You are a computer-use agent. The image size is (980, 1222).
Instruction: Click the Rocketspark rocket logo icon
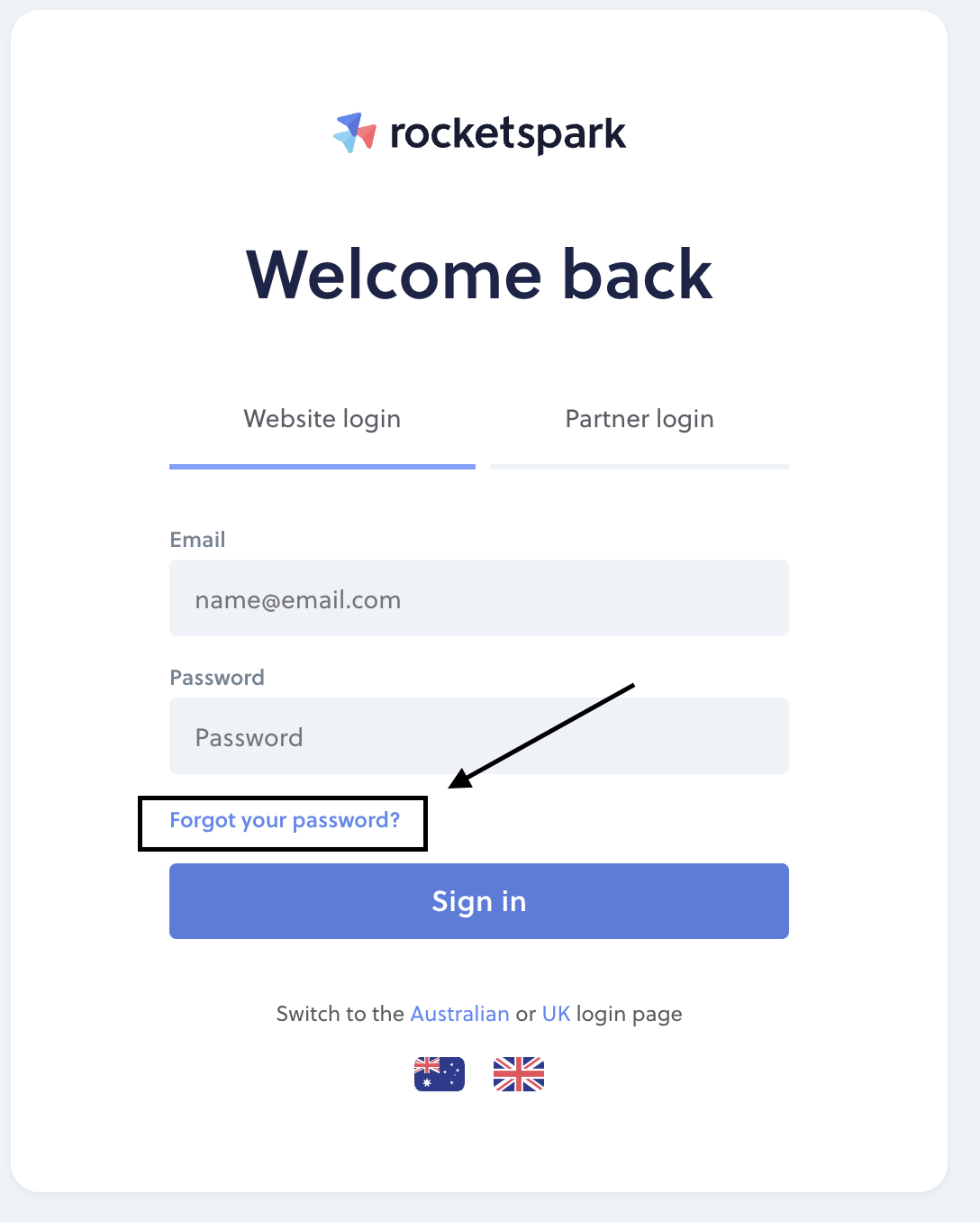[x=355, y=133]
